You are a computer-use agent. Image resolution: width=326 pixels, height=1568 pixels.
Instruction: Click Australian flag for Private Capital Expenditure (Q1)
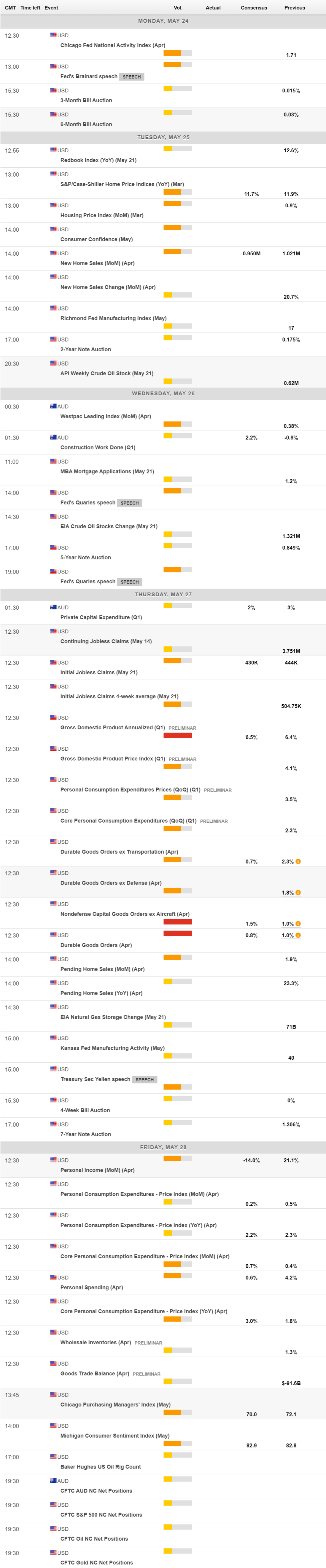click(x=53, y=607)
